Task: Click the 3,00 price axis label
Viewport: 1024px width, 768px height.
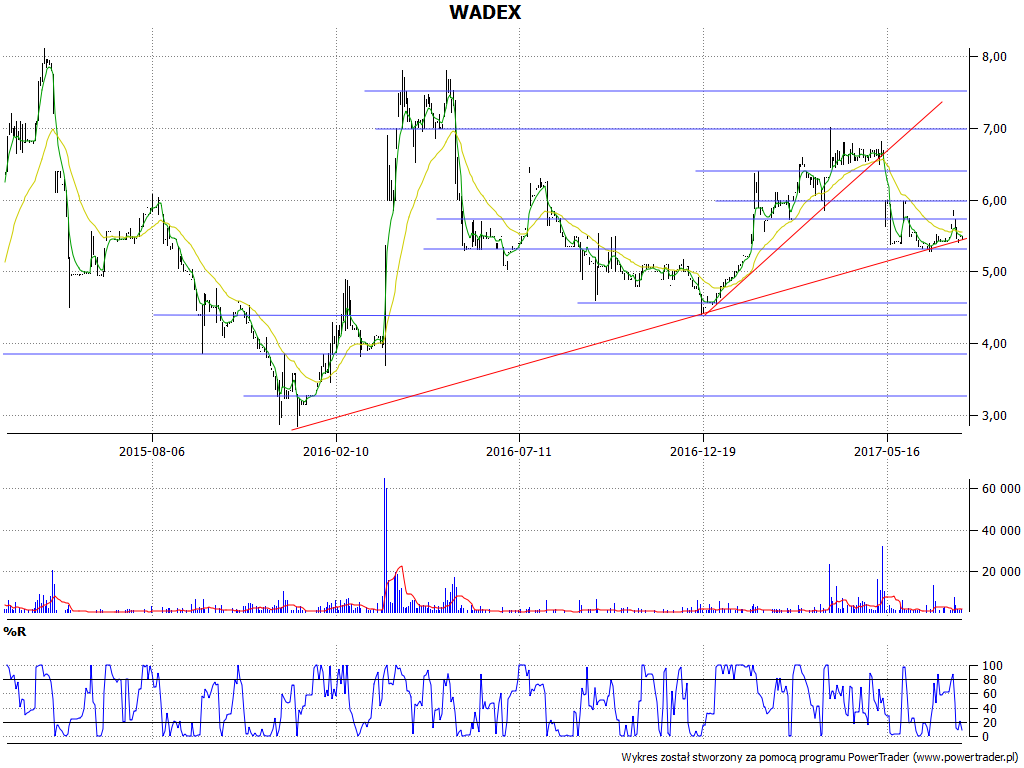Action: point(994,415)
